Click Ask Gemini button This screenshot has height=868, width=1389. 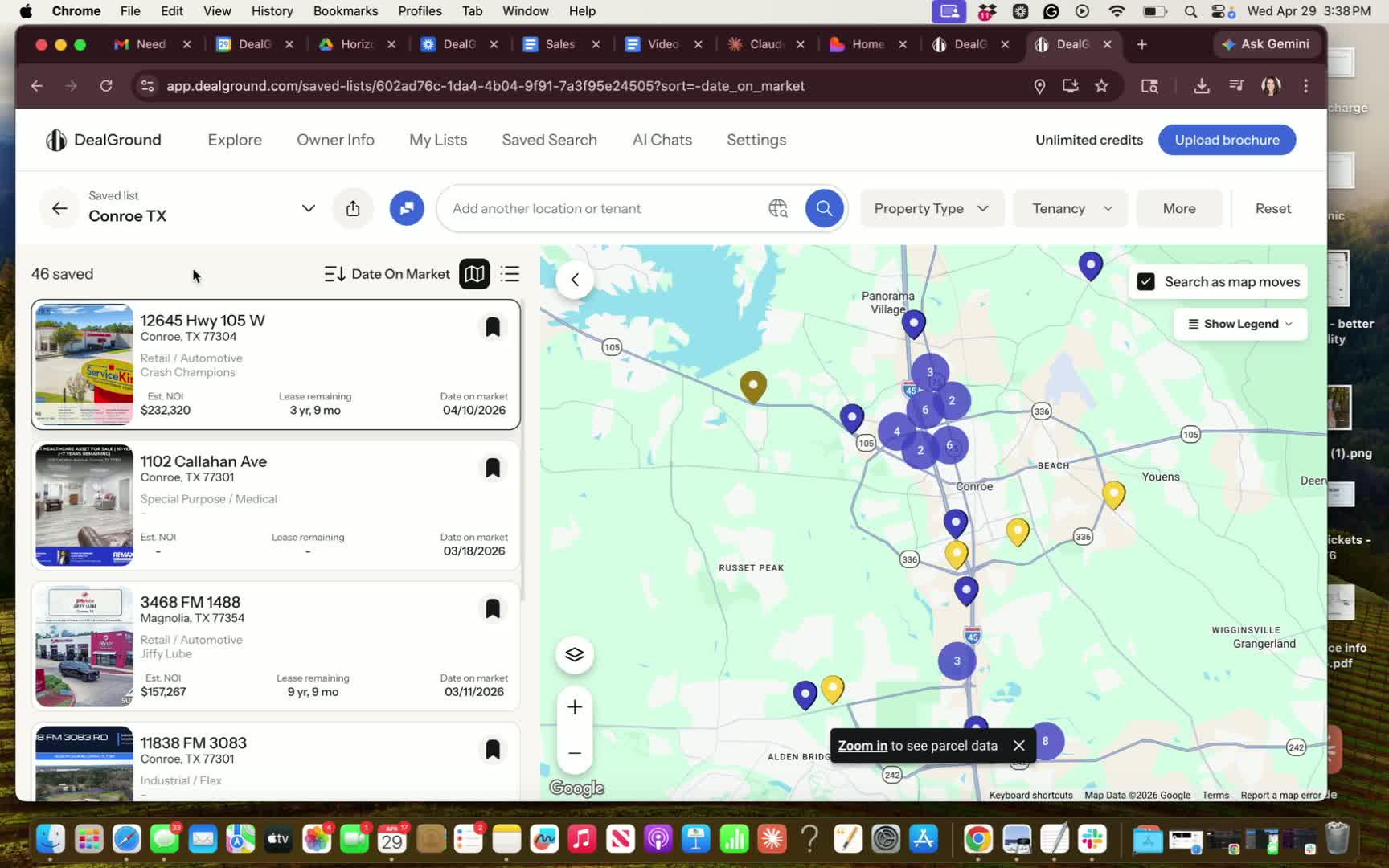pyautogui.click(x=1265, y=44)
